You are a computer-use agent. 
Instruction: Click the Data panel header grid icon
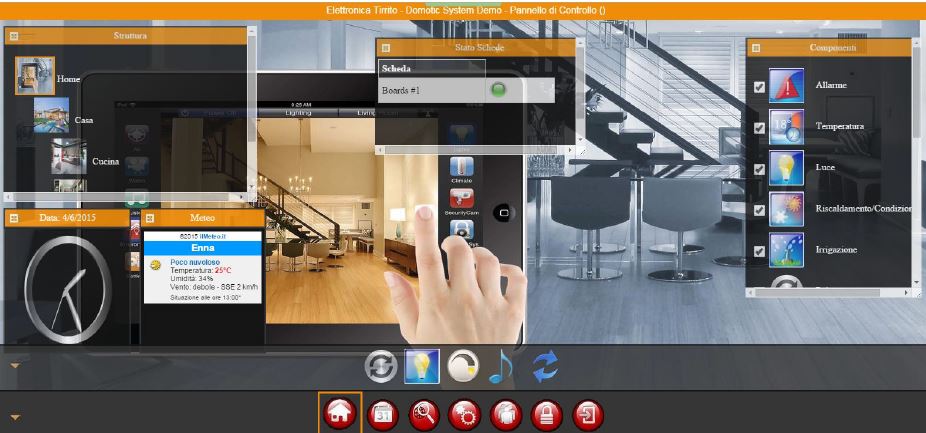pos(14,218)
